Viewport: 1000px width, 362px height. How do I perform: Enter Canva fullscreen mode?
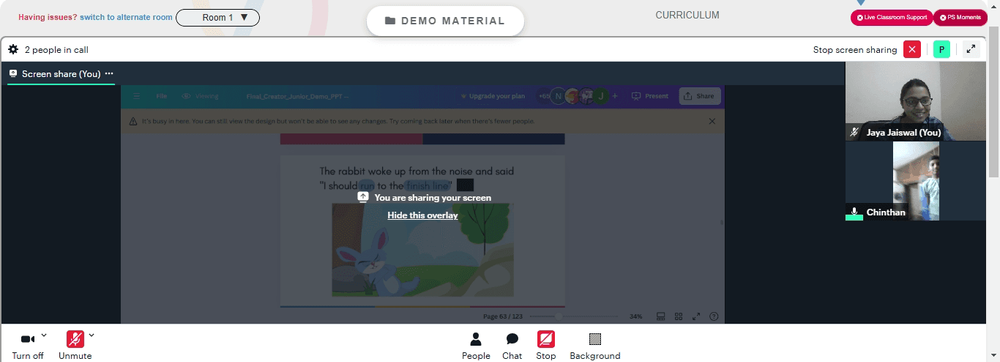[x=696, y=316]
